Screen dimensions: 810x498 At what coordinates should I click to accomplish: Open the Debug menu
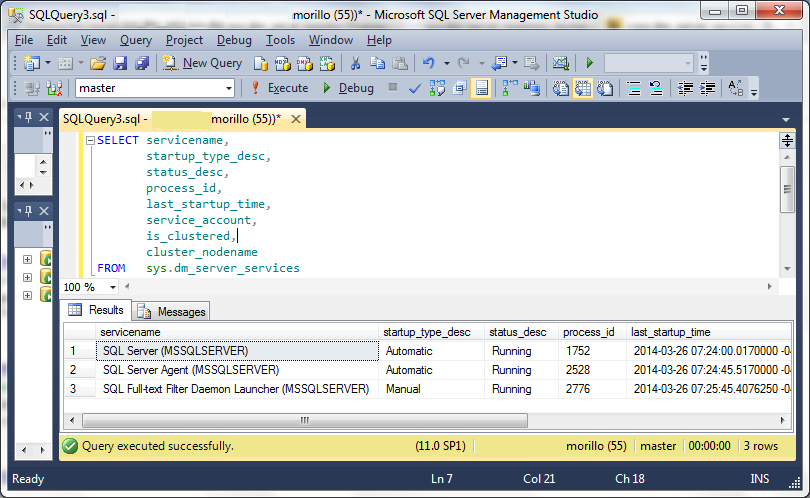tap(234, 40)
